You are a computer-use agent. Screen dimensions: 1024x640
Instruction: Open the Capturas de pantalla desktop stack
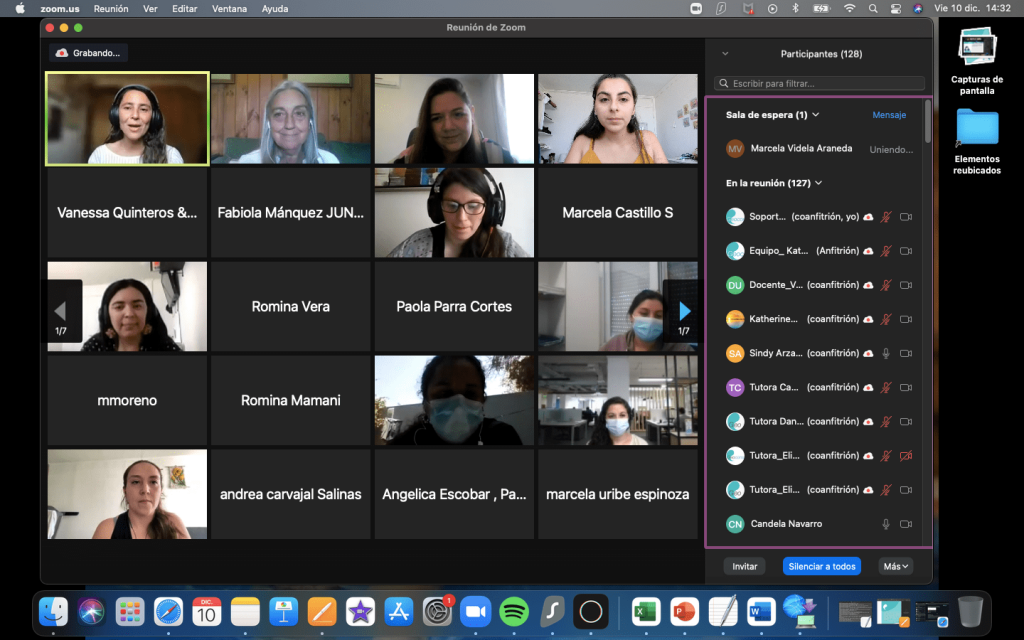977,61
